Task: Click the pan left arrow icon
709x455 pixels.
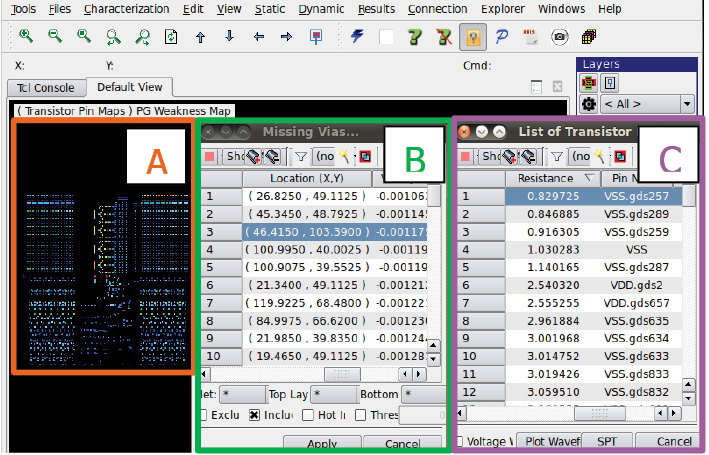Action: 258,36
